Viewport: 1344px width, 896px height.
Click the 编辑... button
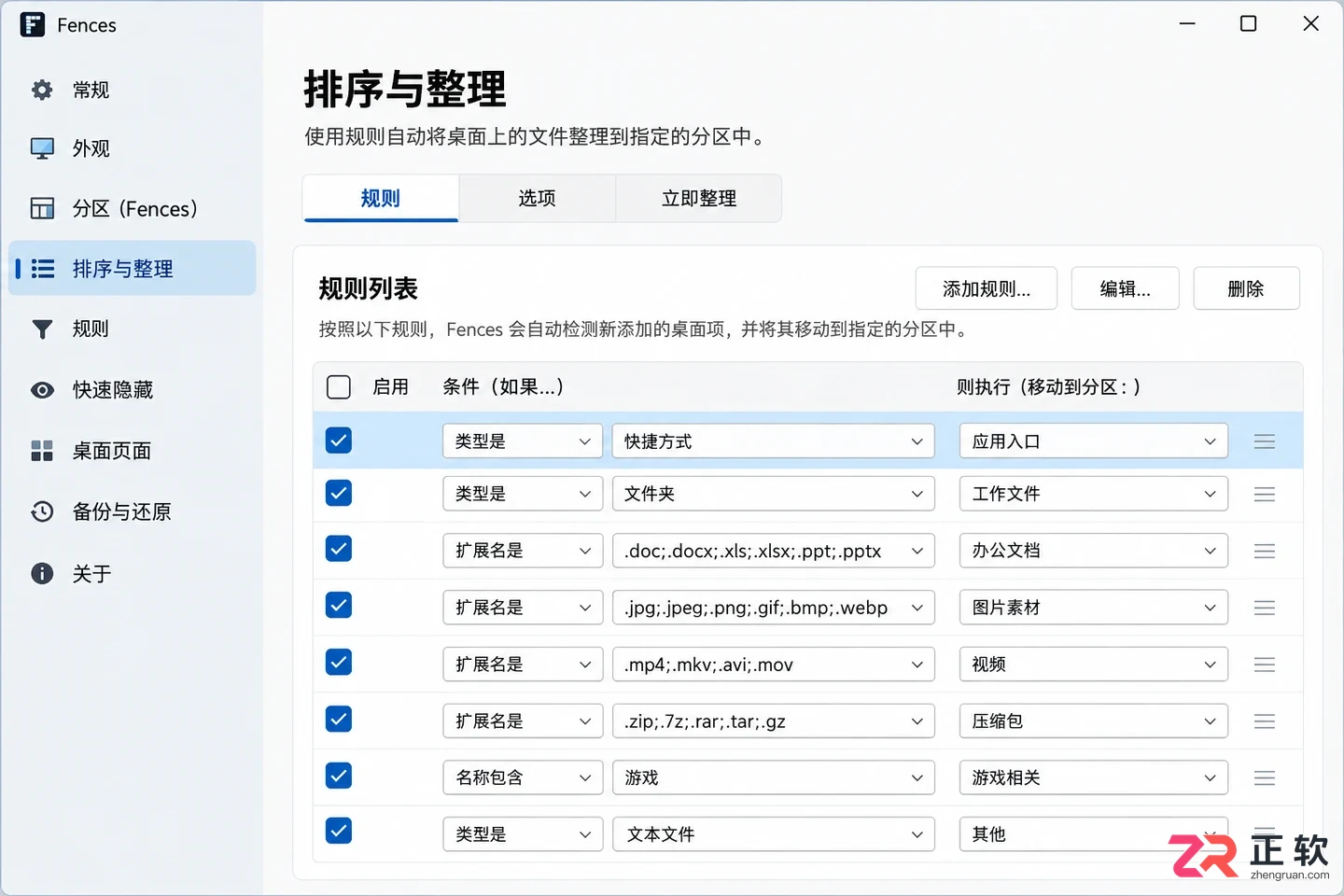click(1126, 288)
